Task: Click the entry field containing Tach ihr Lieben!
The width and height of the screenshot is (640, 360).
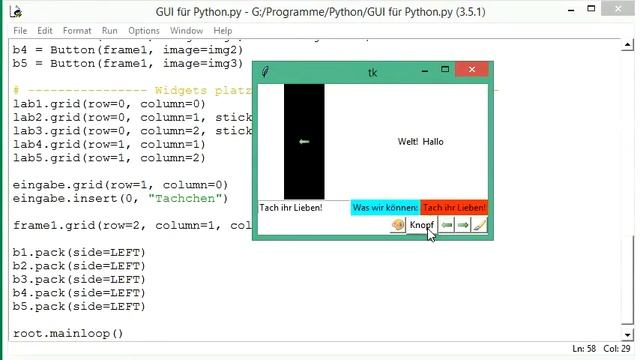Action: pyautogui.click(x=304, y=208)
